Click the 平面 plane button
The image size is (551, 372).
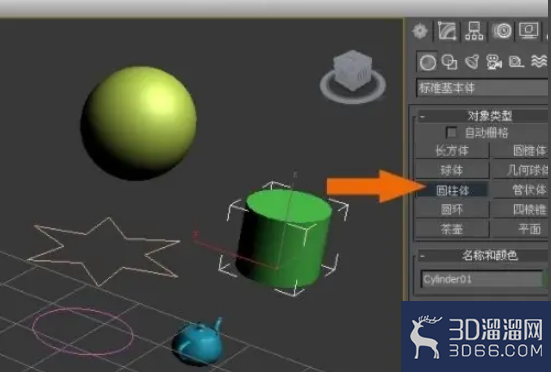coord(521,229)
